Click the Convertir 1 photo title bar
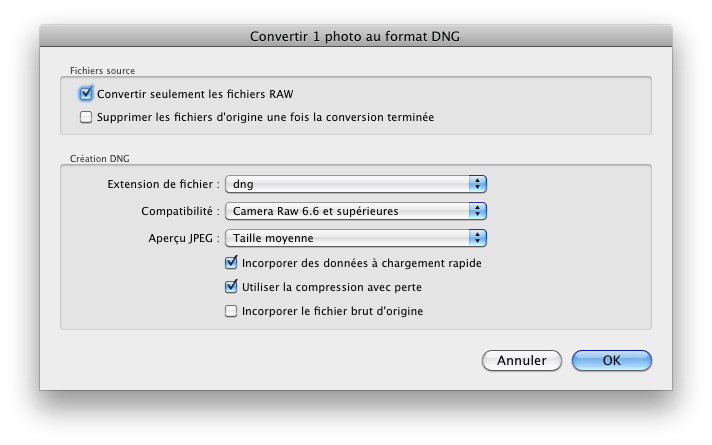Viewport: 712px width, 445px height. pos(356,36)
